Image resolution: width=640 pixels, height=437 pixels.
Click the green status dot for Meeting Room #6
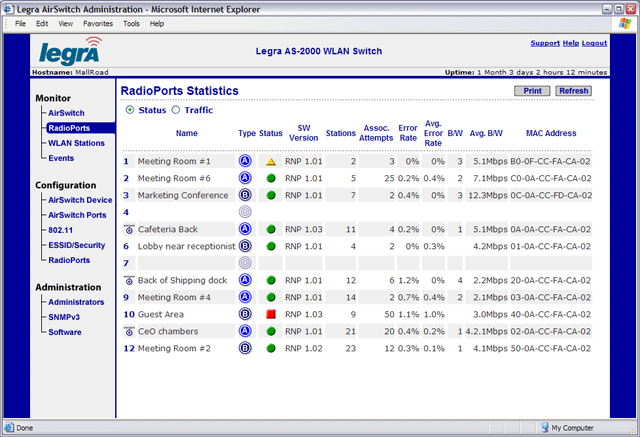(271, 178)
